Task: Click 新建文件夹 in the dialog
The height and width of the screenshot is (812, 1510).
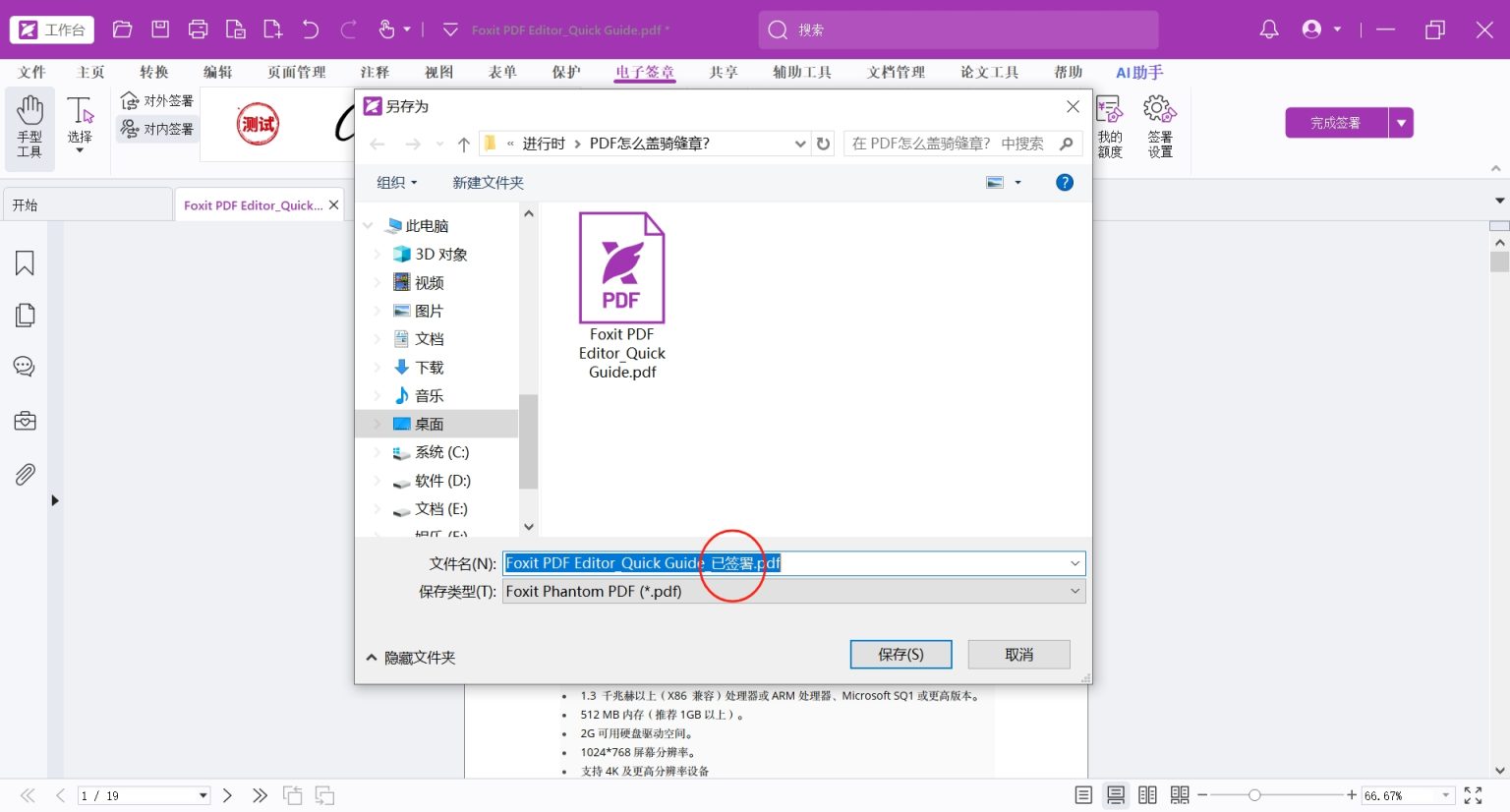Action: [x=488, y=182]
